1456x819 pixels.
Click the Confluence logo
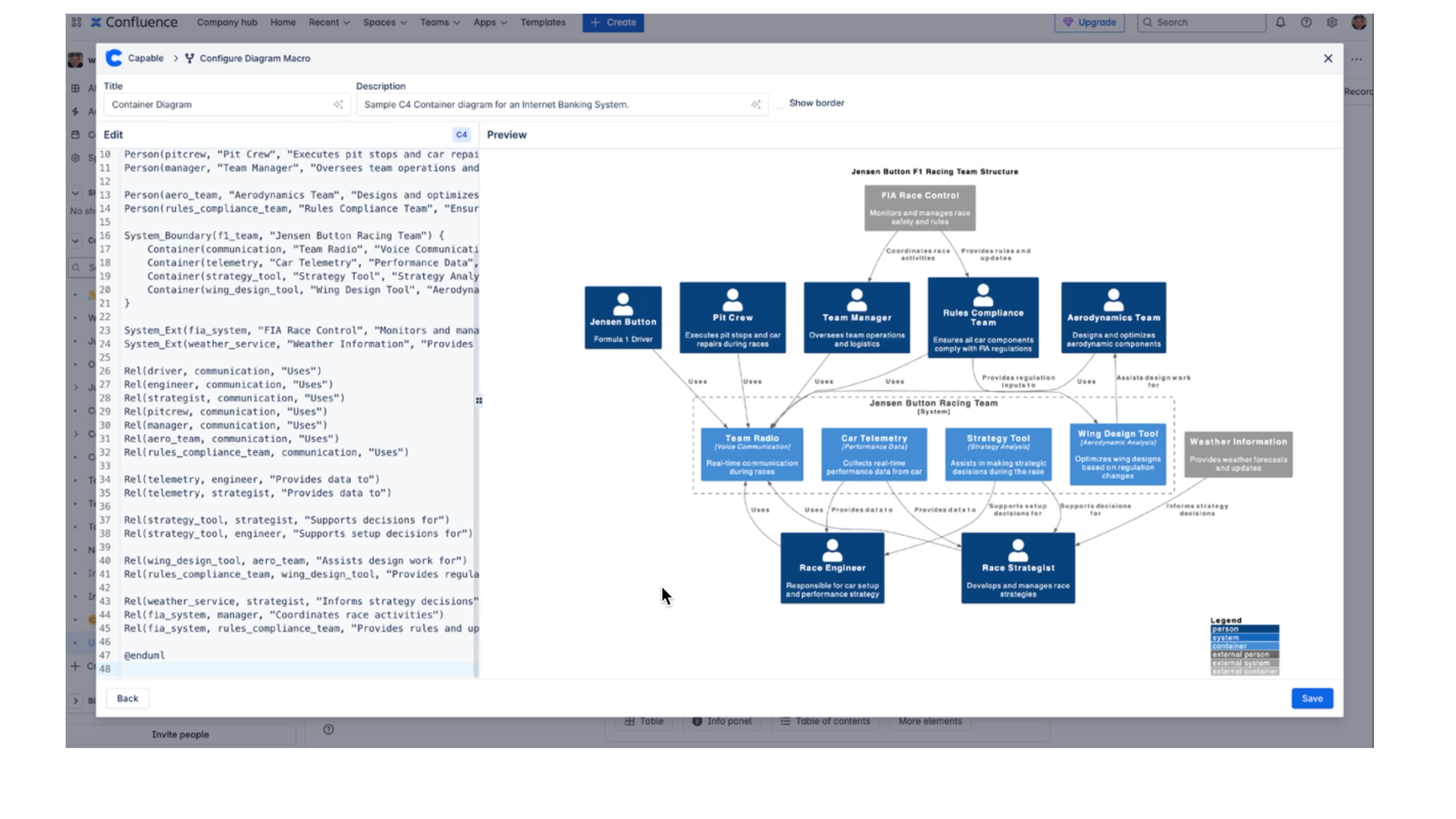tap(135, 22)
